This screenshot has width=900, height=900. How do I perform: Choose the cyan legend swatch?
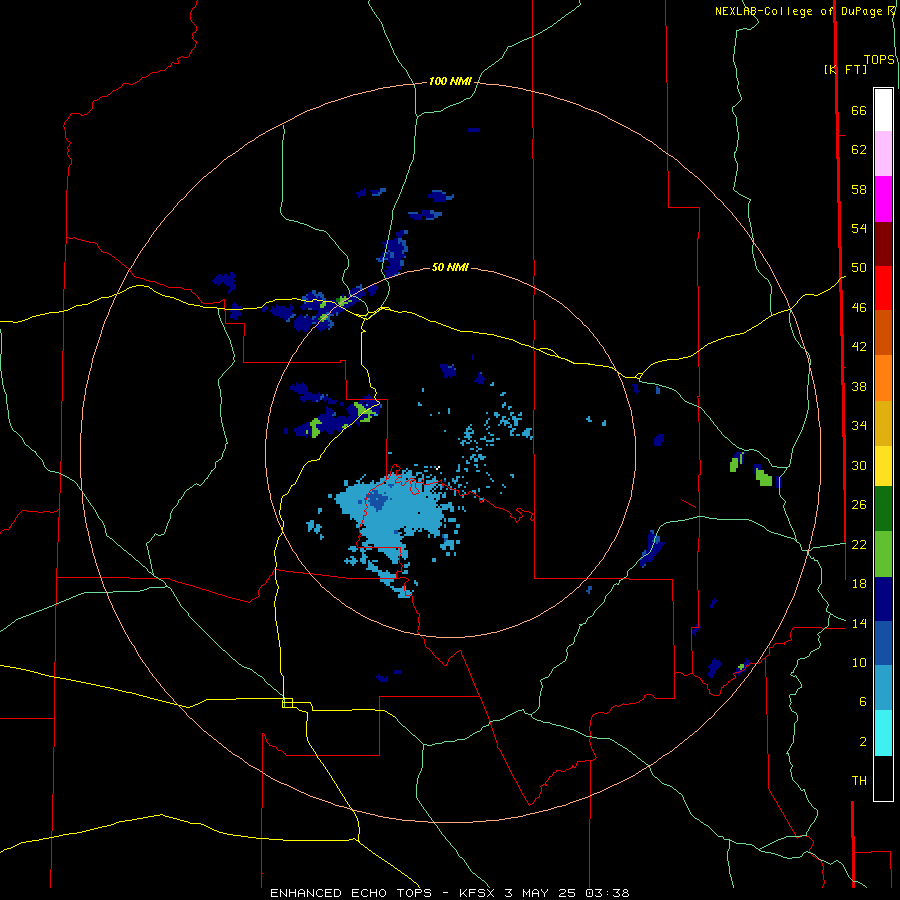(x=883, y=733)
